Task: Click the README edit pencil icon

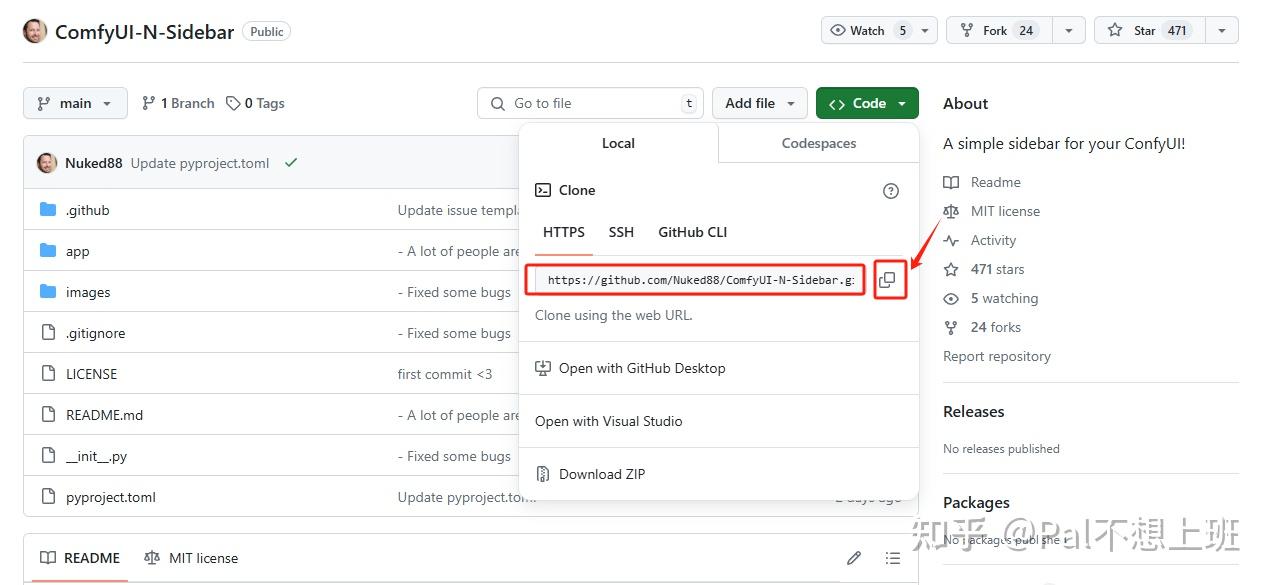Action: 854,558
